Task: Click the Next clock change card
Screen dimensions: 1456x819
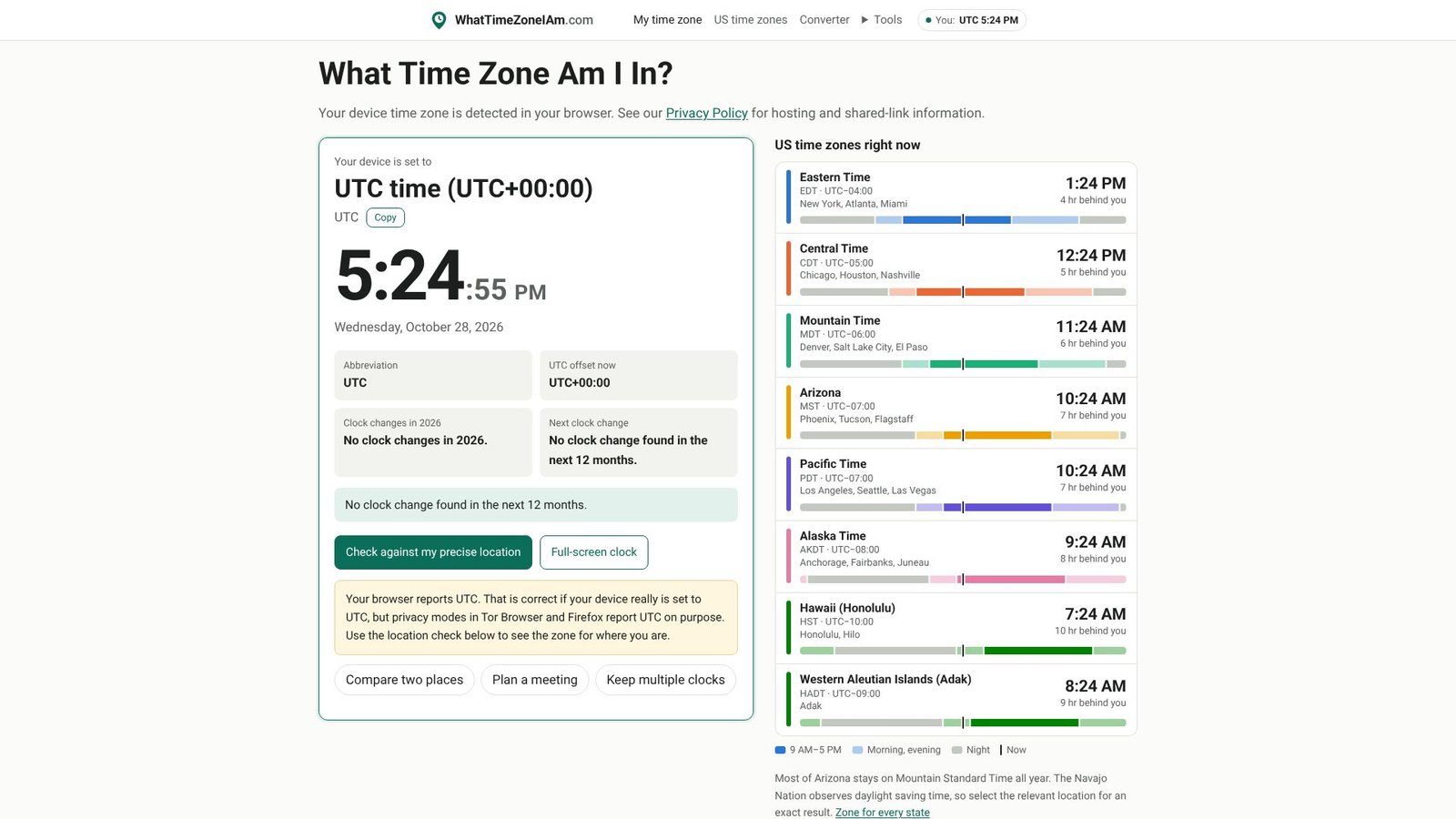Action: (639, 442)
